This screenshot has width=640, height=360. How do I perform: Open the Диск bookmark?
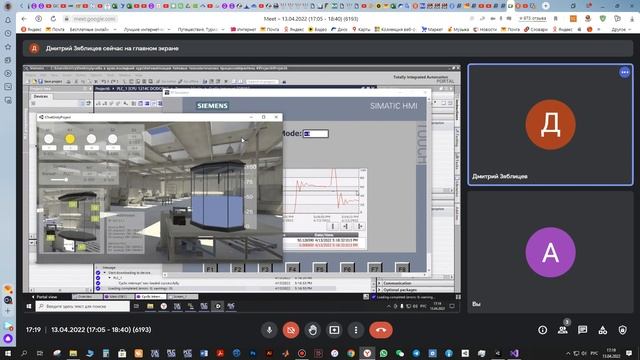[x=339, y=29]
